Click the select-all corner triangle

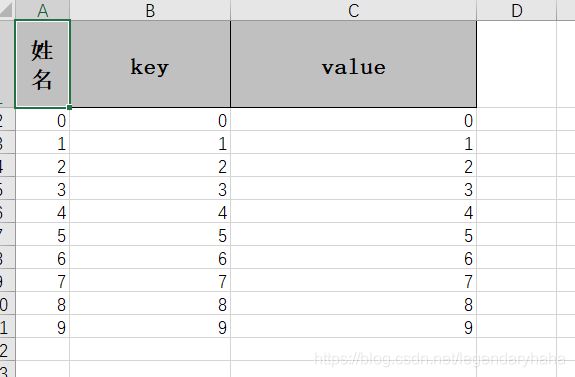pyautogui.click(x=7, y=10)
